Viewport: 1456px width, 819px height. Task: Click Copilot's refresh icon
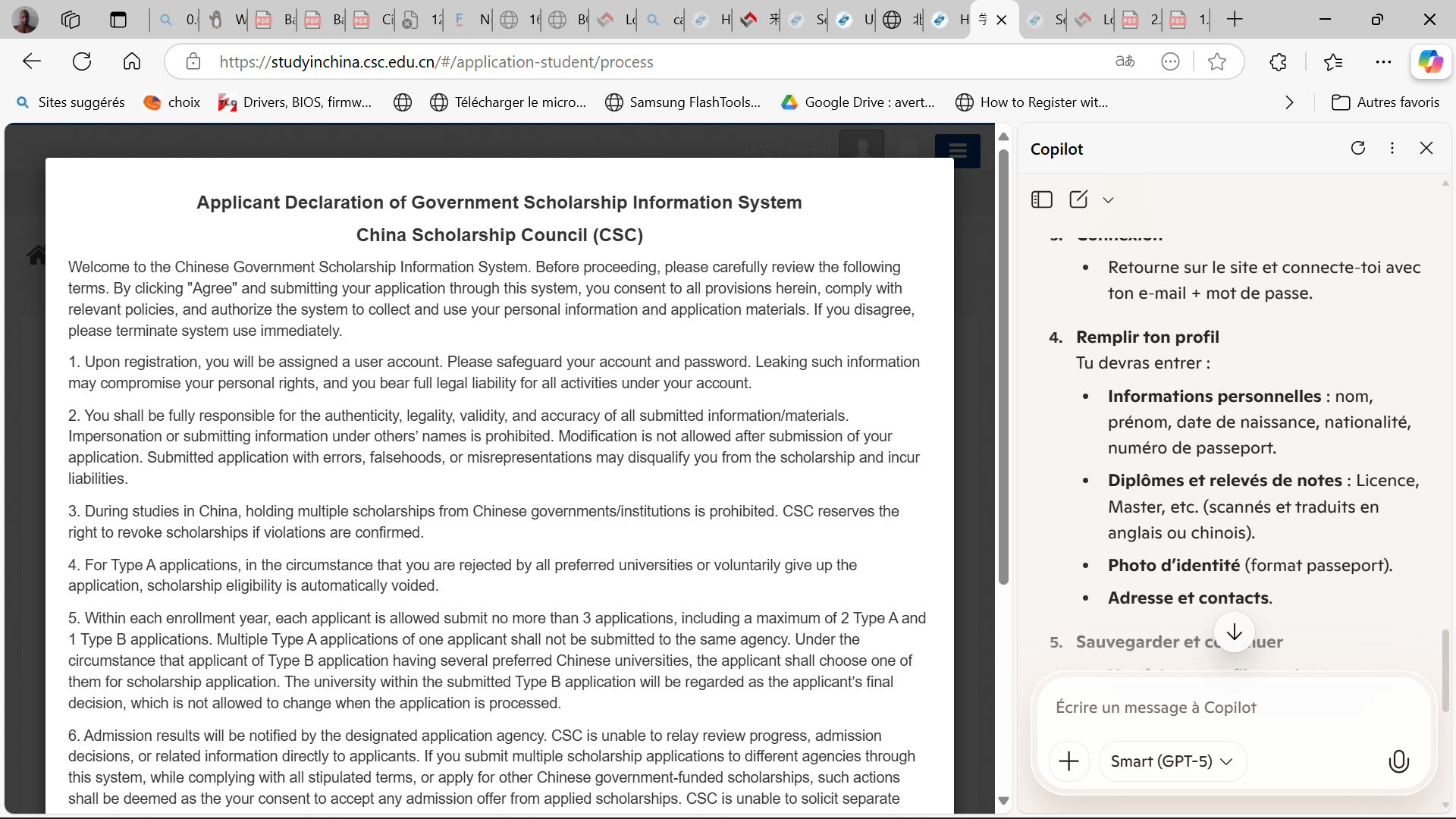1358,148
